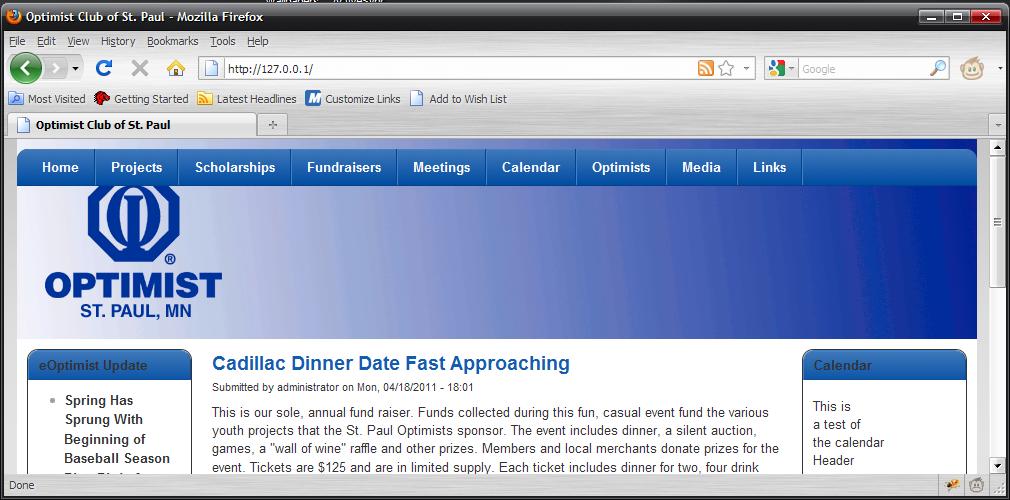Click the red Getting Started bookmark icon
This screenshot has height=500, width=1010.
(102, 99)
